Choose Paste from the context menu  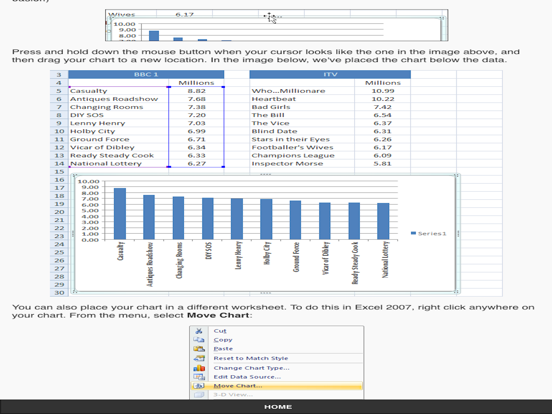223,349
